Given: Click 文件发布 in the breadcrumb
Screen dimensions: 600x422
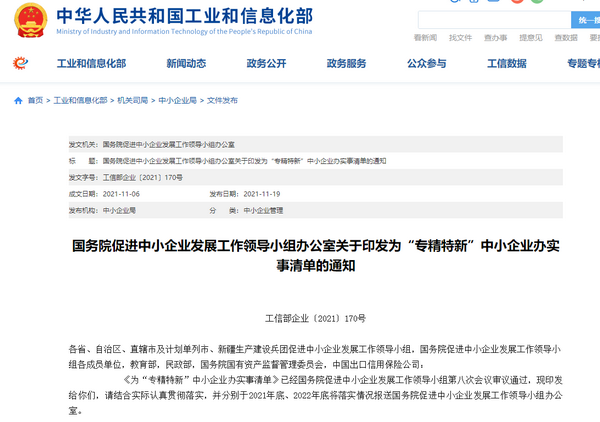Looking at the screenshot, I should pyautogui.click(x=222, y=101).
